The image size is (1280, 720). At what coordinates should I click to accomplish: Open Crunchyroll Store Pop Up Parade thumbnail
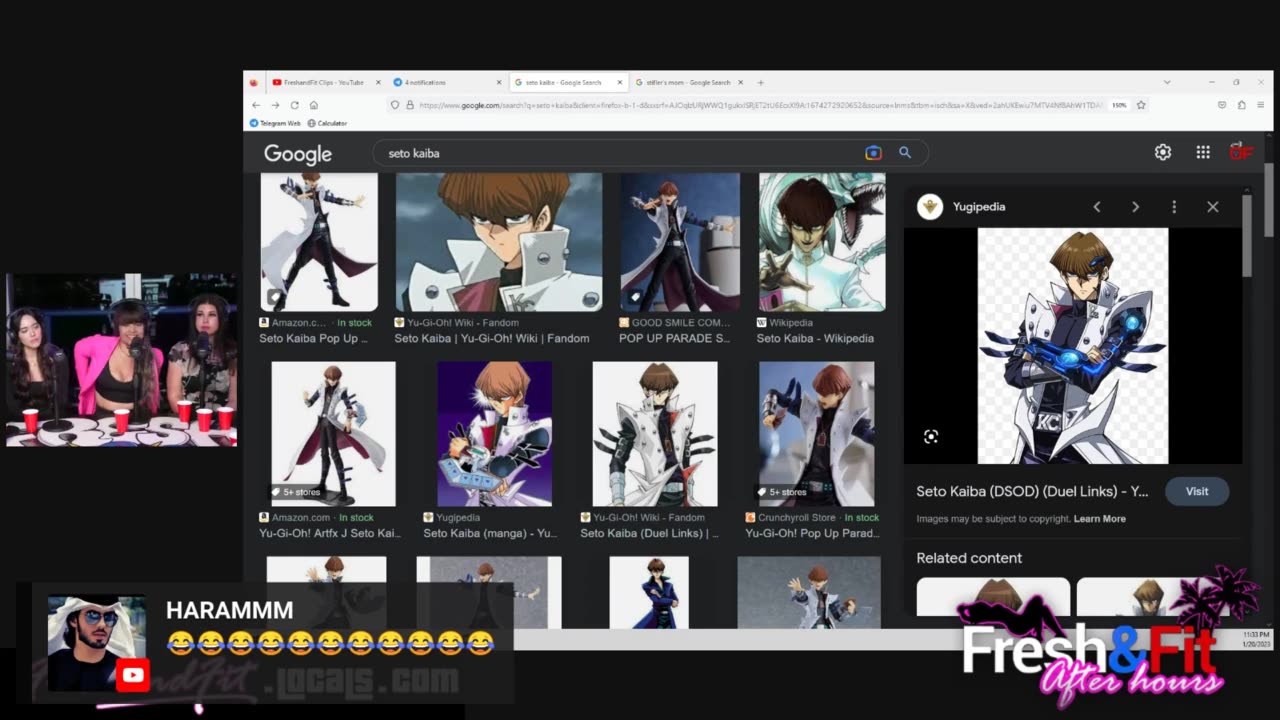(x=817, y=434)
